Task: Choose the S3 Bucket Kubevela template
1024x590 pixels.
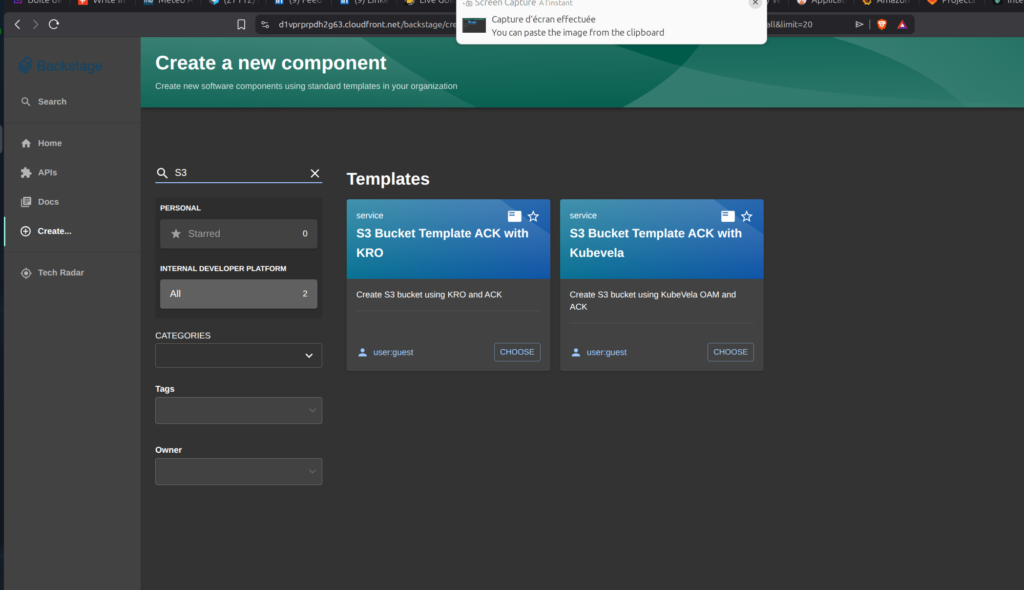Action: click(730, 352)
